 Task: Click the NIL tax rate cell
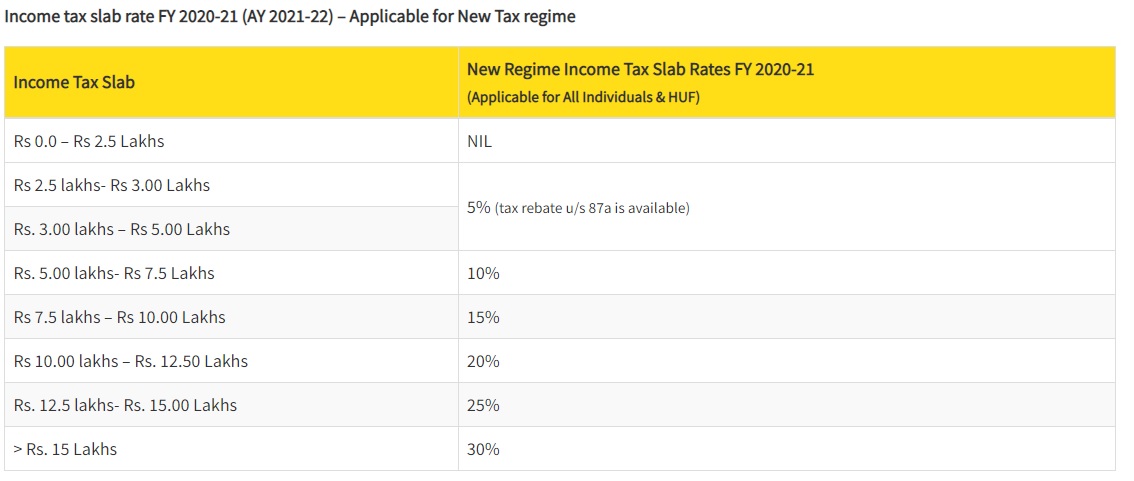[480, 141]
